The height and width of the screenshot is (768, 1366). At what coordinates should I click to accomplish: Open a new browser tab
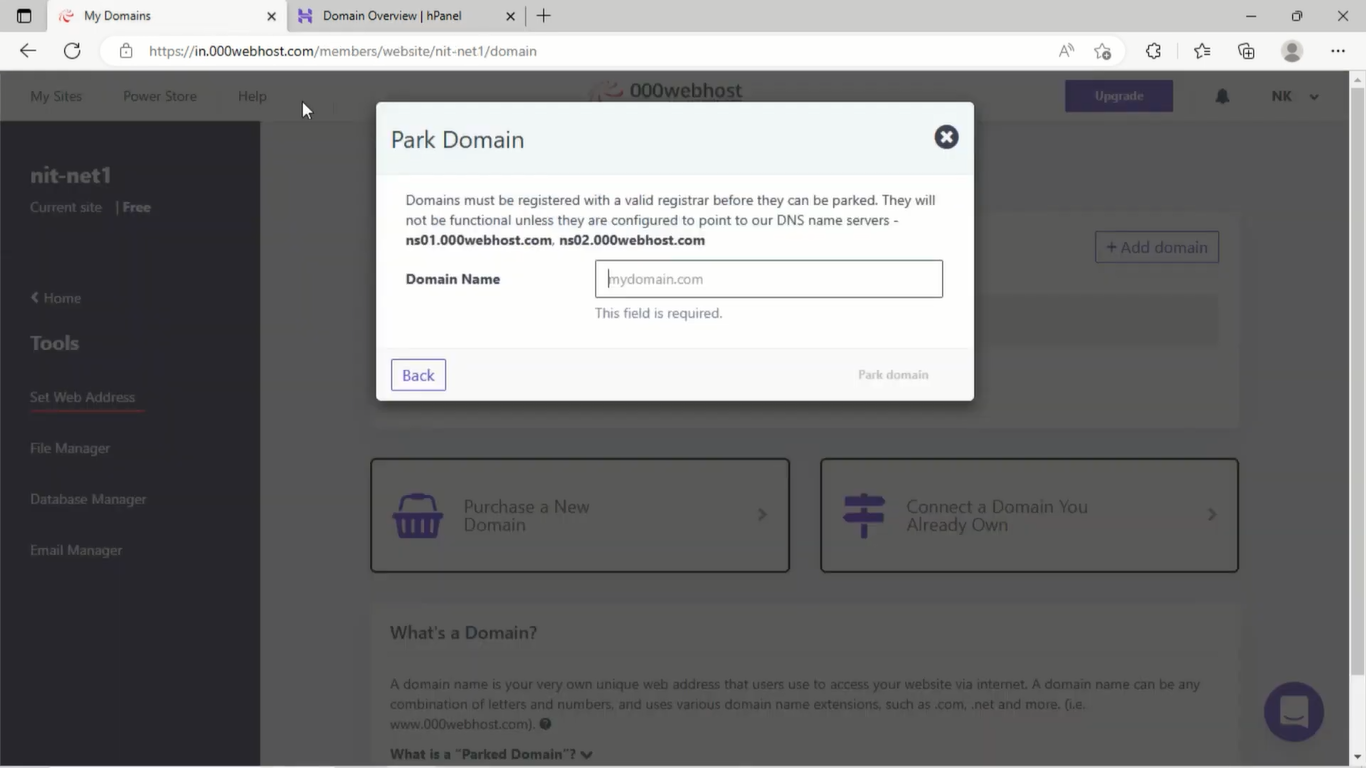tap(543, 16)
